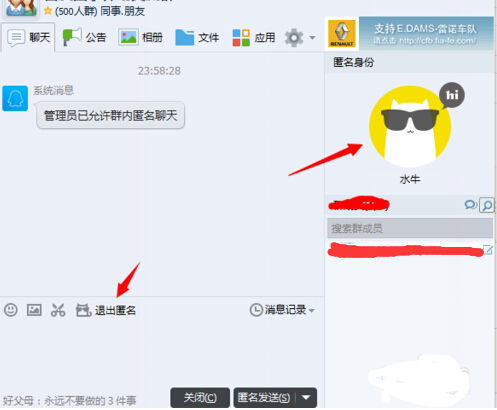
Task: Click the 关闭(C) close button
Action: tap(200, 398)
